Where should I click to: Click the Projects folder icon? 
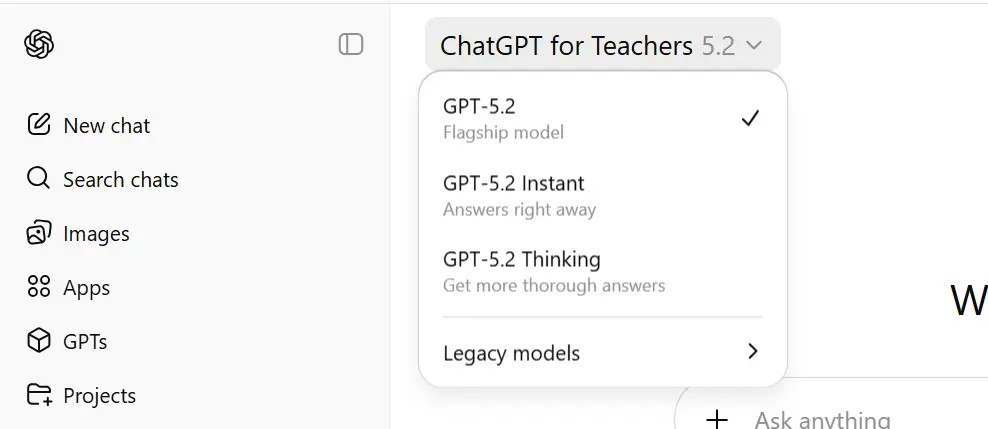click(39, 395)
